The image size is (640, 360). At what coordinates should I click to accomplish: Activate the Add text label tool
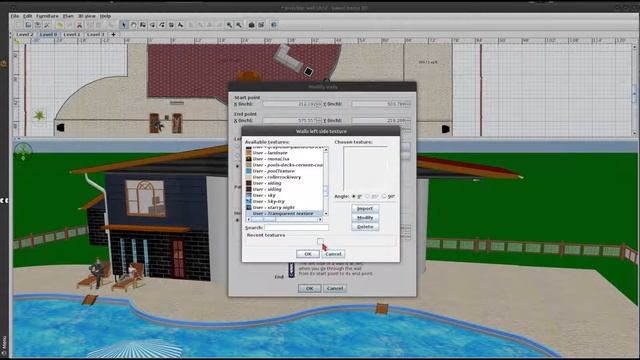[180, 25]
